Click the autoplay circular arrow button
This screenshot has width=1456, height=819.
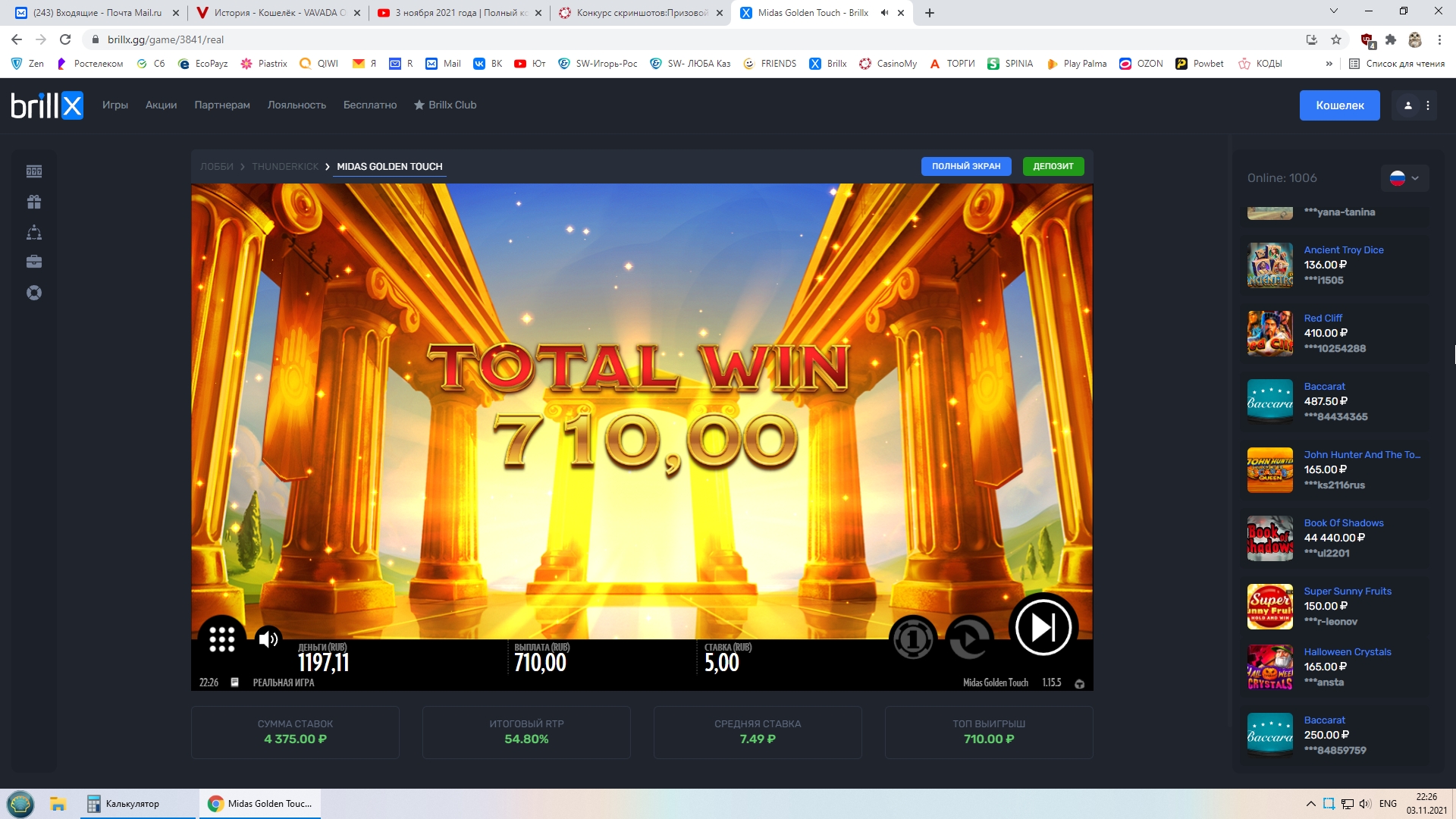pos(968,639)
